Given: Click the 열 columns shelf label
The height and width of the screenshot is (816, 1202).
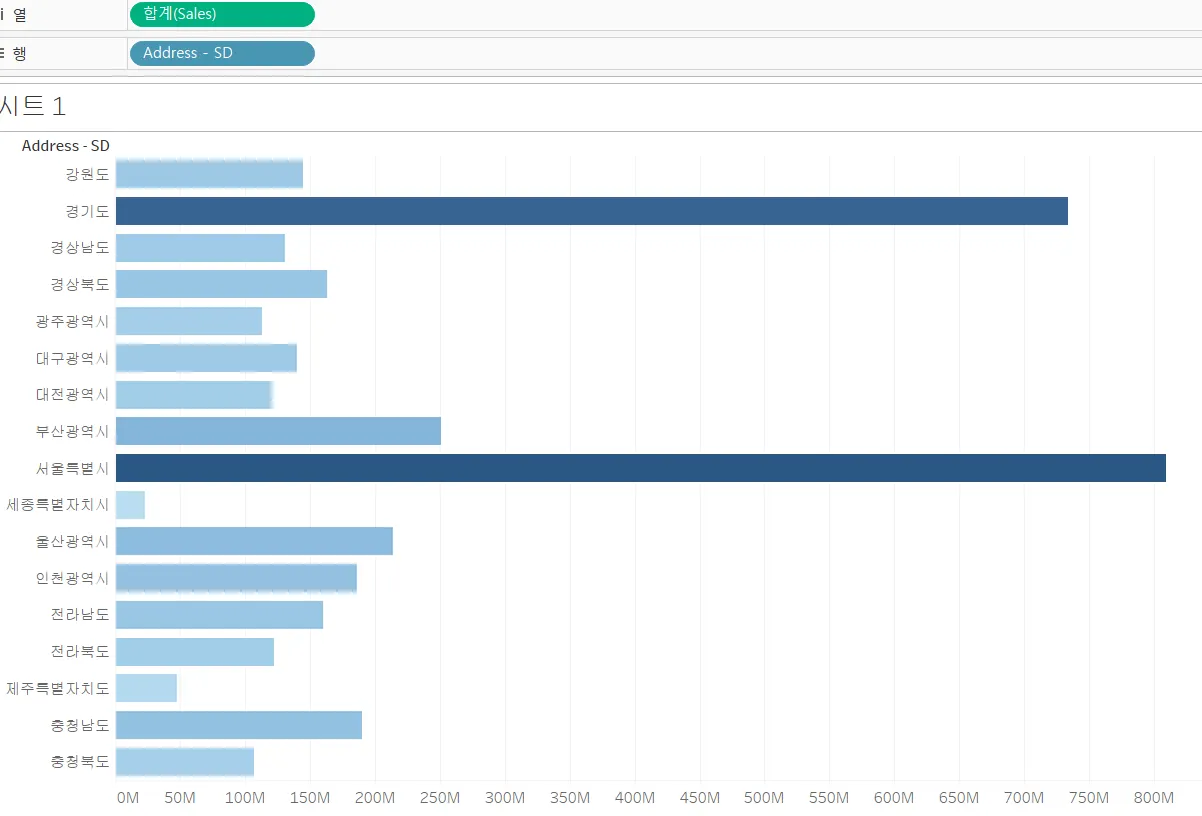Looking at the screenshot, I should click(20, 15).
